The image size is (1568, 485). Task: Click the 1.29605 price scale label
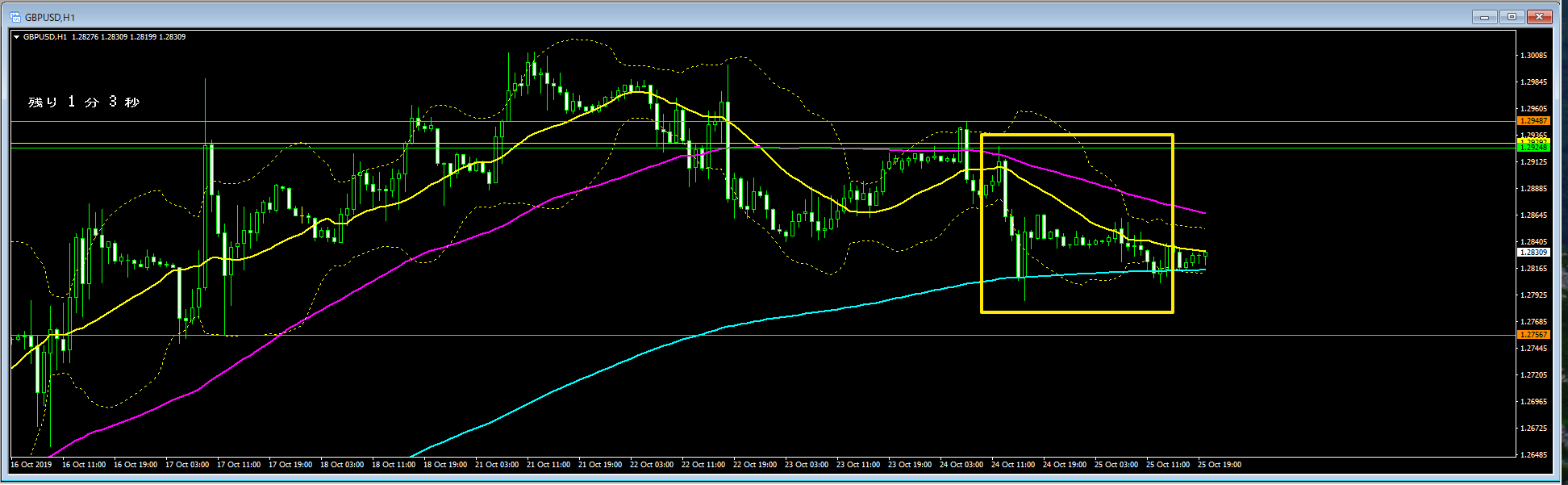tap(1534, 109)
